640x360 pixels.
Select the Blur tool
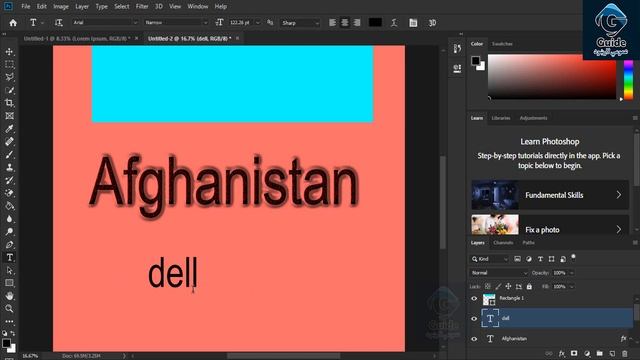click(x=9, y=219)
